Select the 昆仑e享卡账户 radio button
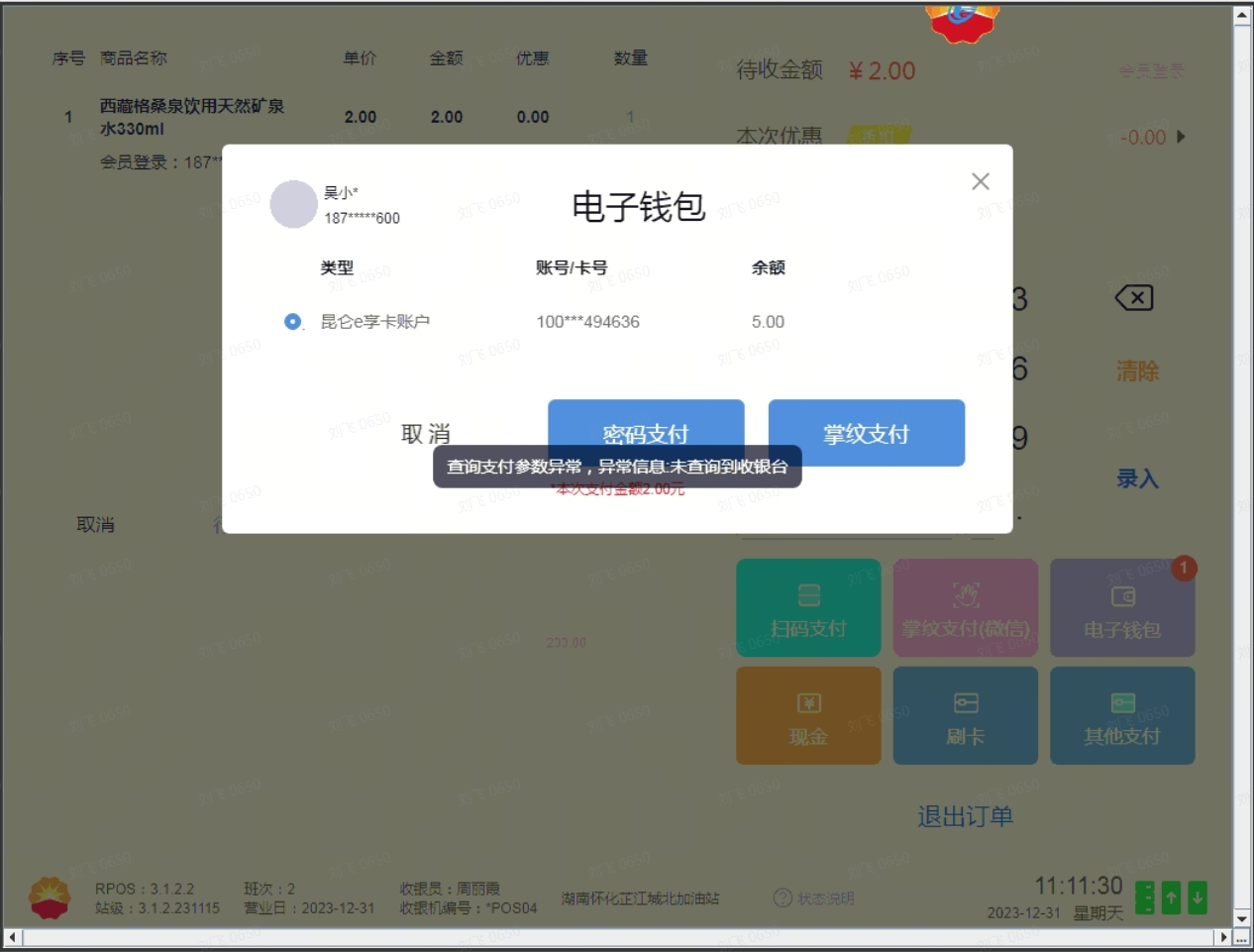This screenshot has width=1254, height=952. 292,322
